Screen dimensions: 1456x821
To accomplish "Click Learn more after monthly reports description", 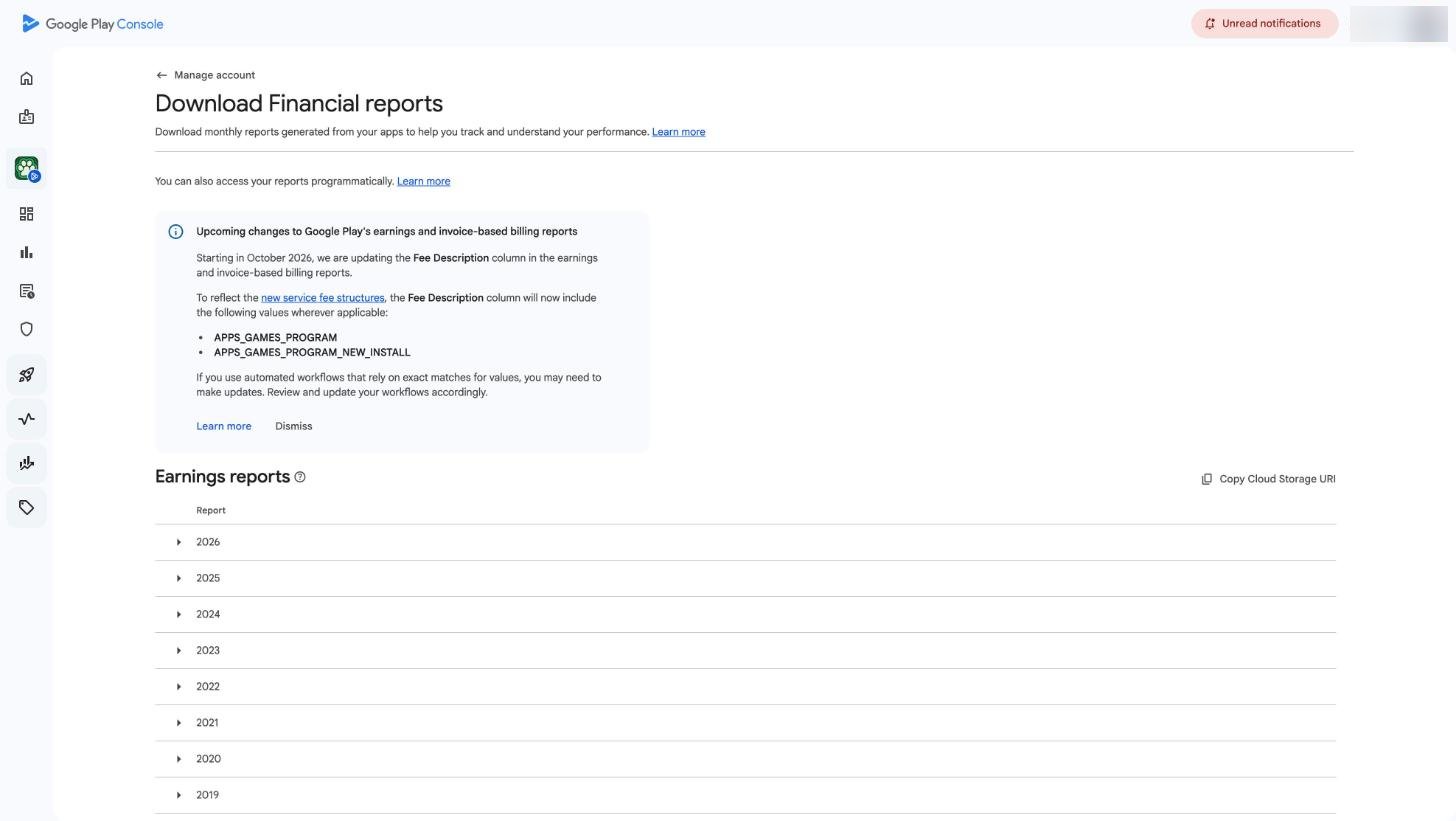I will point(678,132).
